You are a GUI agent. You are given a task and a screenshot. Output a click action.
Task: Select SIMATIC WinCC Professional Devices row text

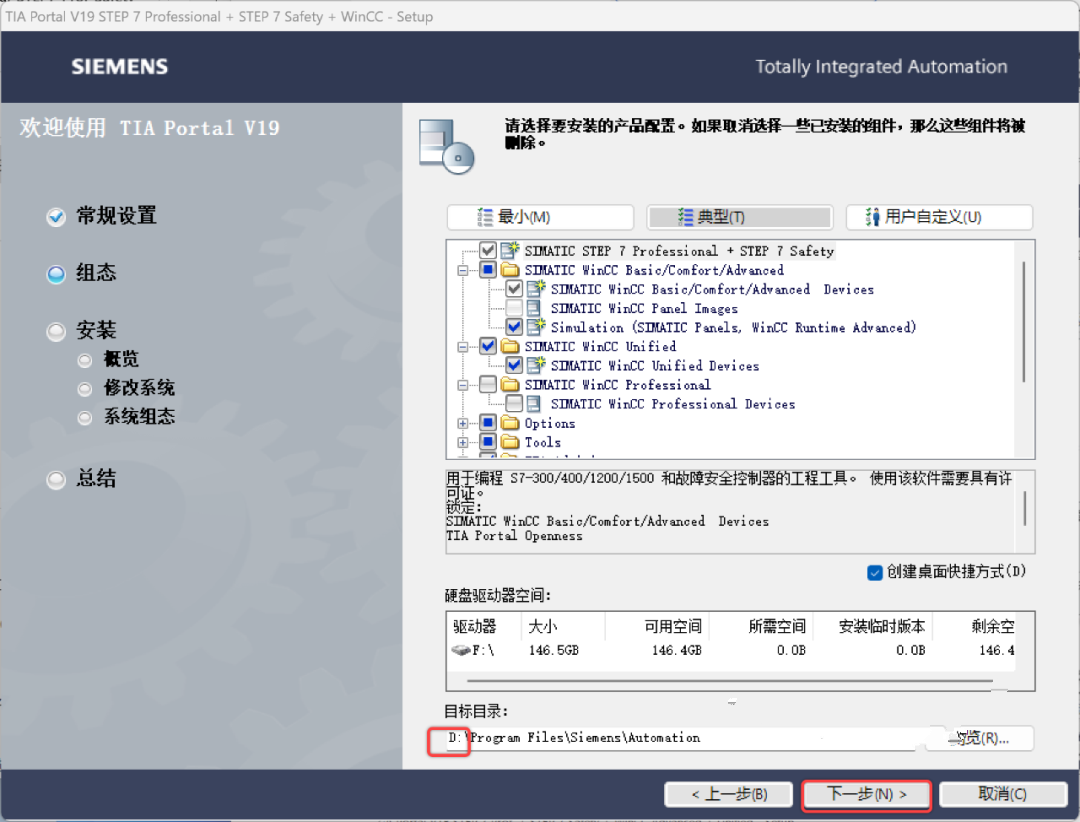pos(673,404)
